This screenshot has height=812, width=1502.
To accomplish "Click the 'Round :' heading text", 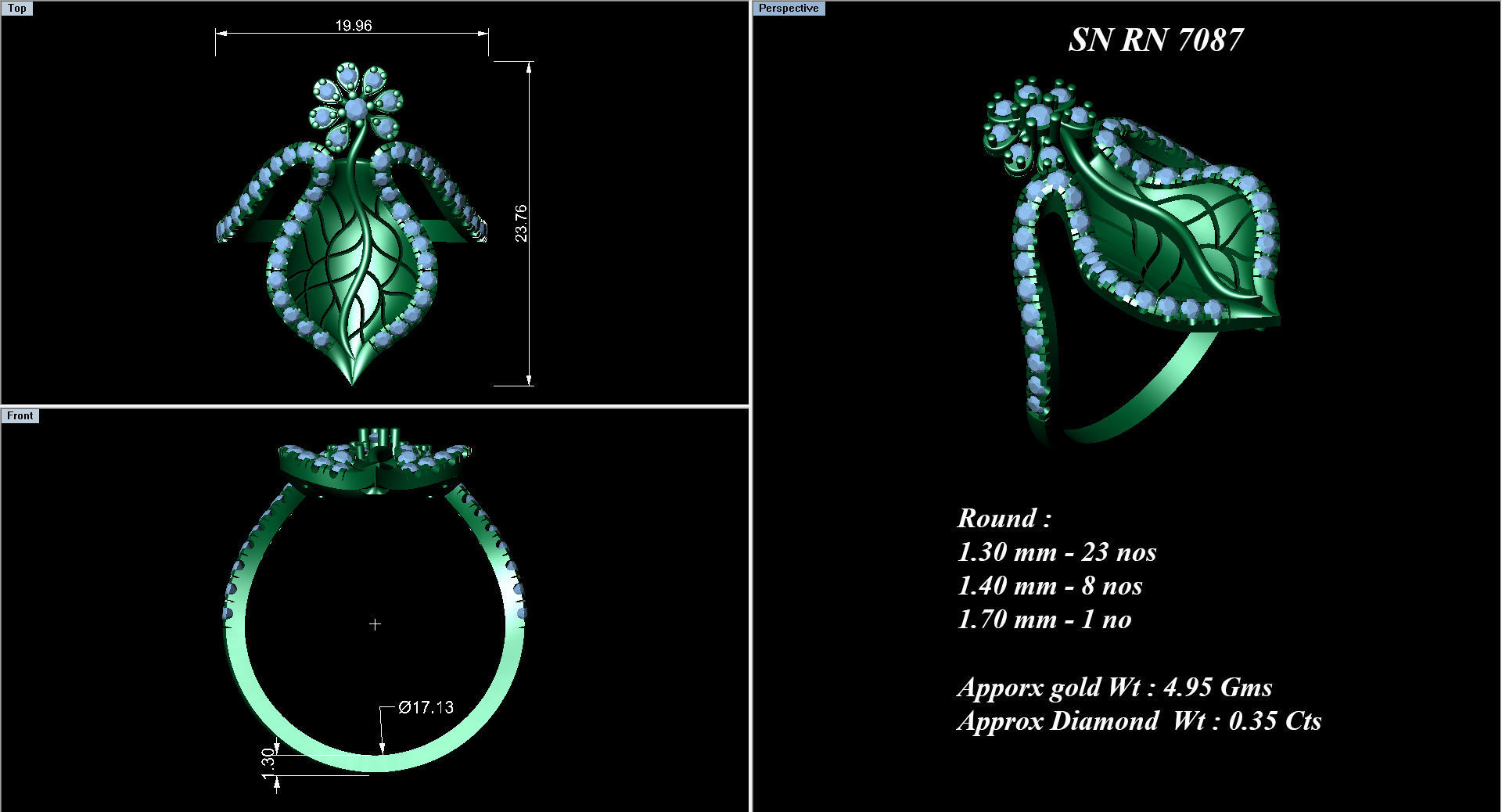I will [x=1004, y=518].
